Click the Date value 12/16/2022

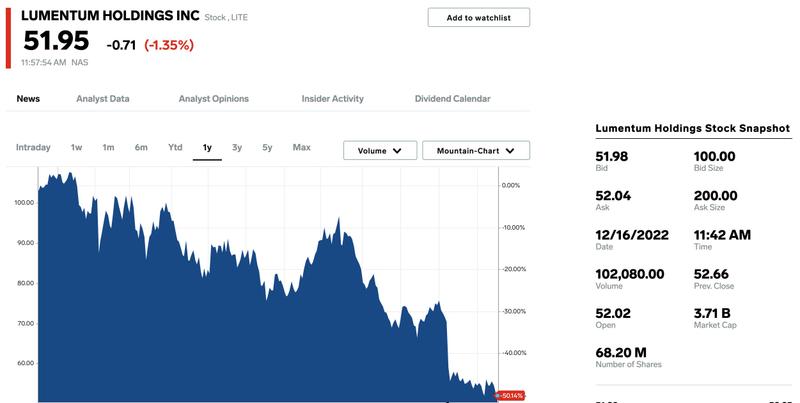pyautogui.click(x=632, y=235)
